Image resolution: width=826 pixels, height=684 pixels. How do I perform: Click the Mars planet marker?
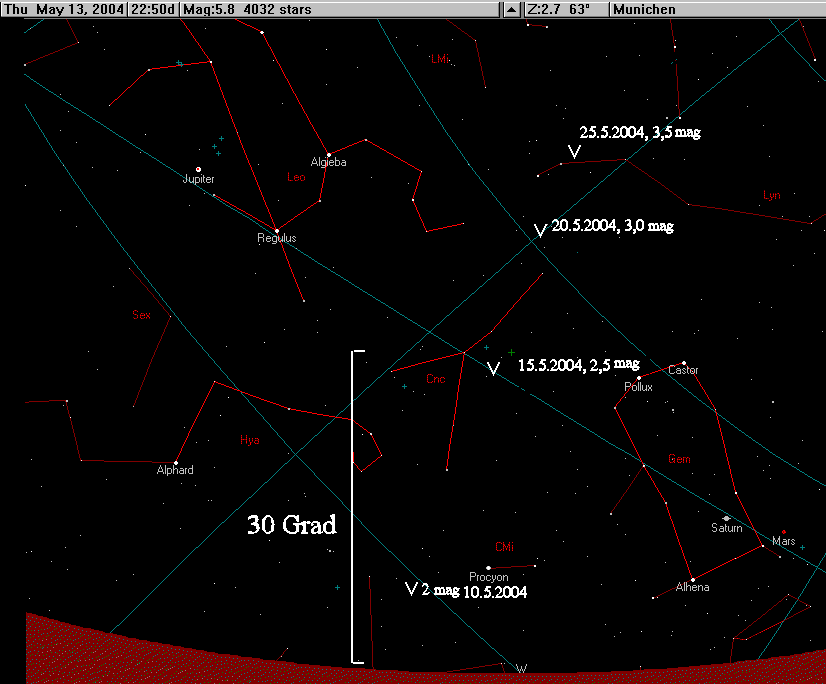click(x=785, y=532)
